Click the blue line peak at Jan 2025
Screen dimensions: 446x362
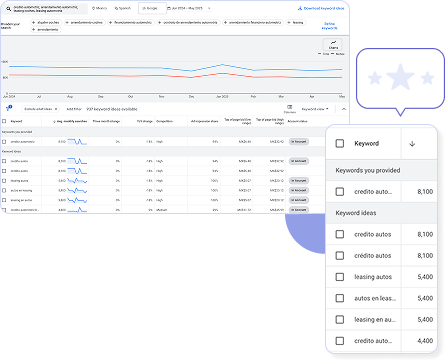(222, 64)
